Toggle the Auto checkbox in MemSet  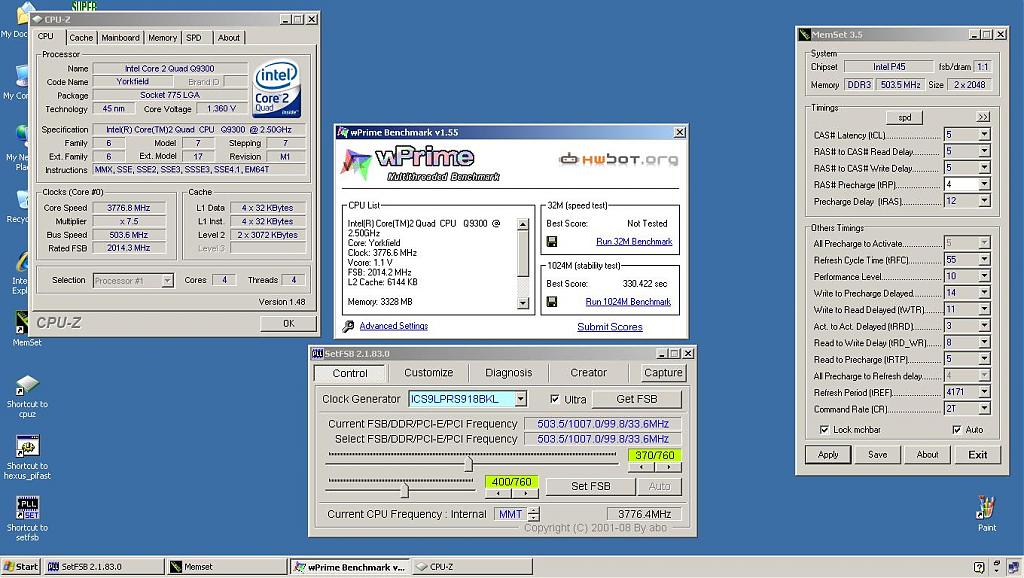pyautogui.click(x=957, y=430)
